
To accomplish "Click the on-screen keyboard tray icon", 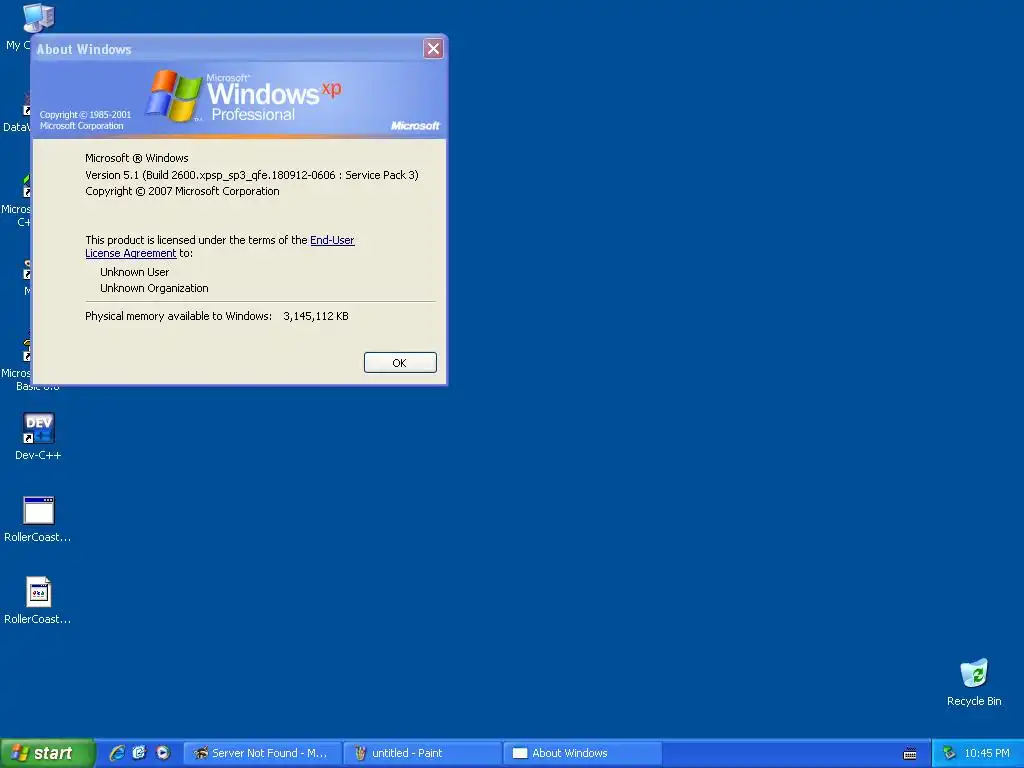I will tap(910, 754).
